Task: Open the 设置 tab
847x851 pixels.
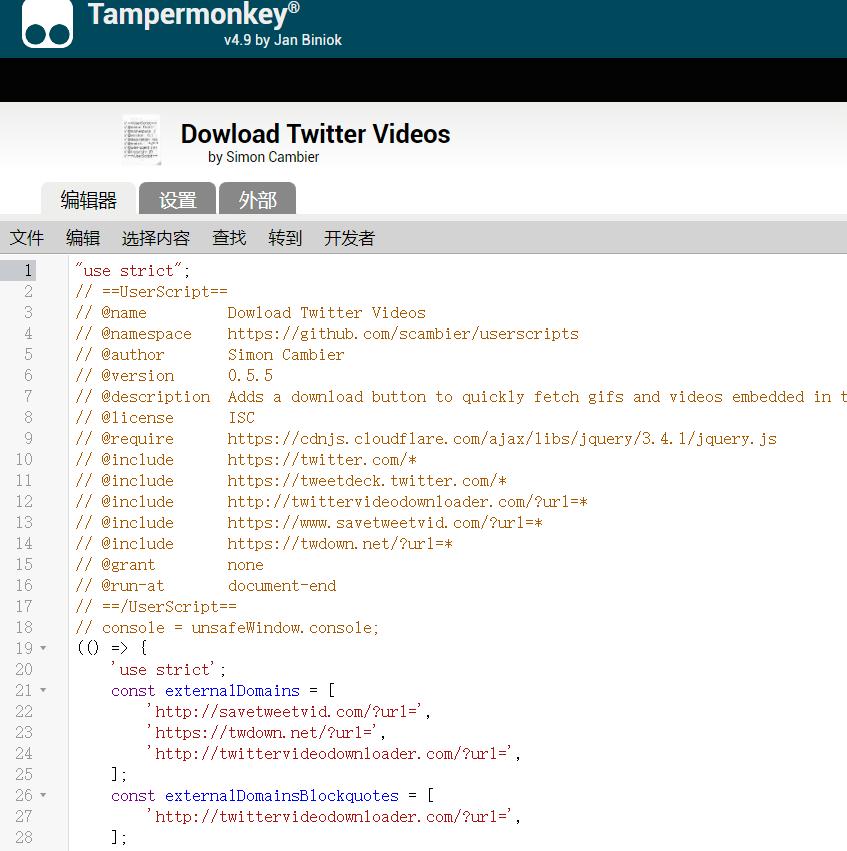Action: click(177, 200)
